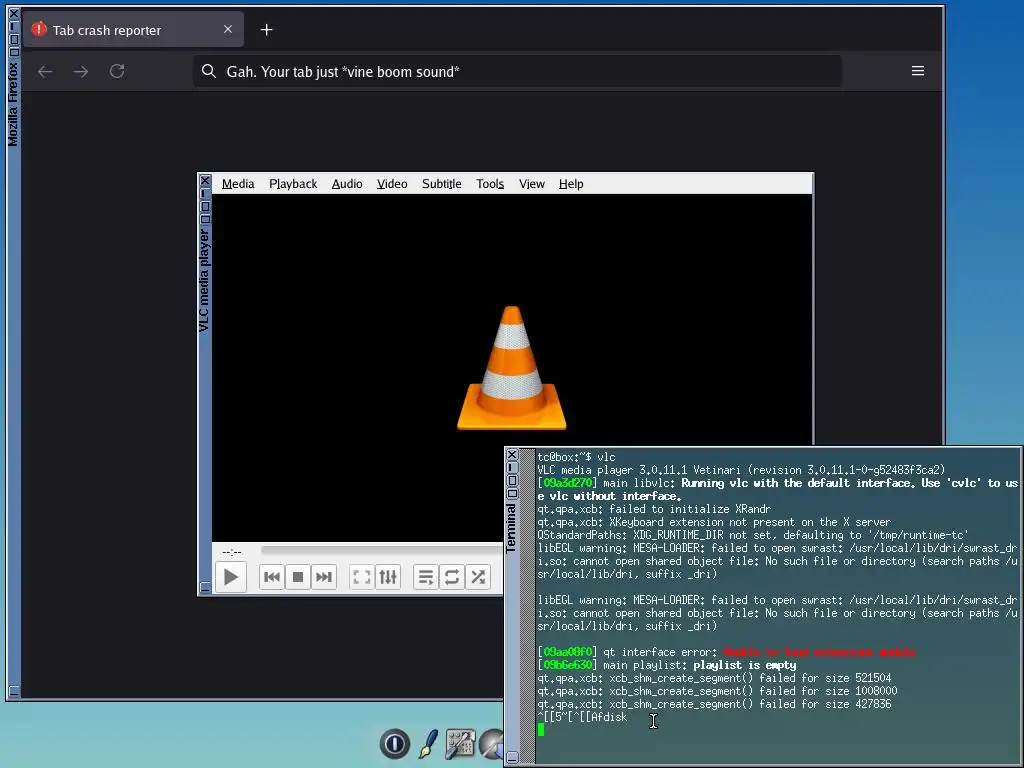Reload the Firefox page
This screenshot has height=768, width=1024.
[117, 71]
